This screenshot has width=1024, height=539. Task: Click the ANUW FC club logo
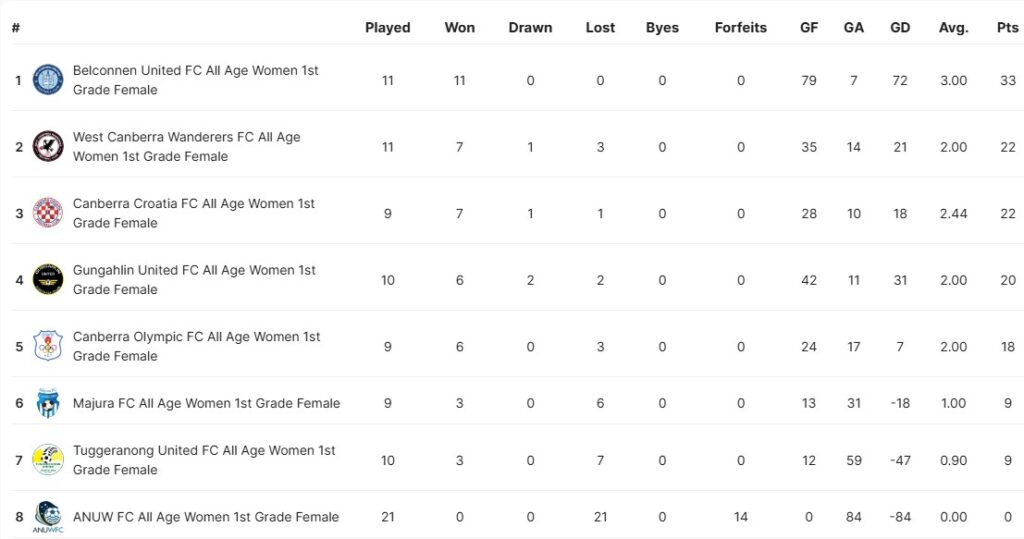48,517
